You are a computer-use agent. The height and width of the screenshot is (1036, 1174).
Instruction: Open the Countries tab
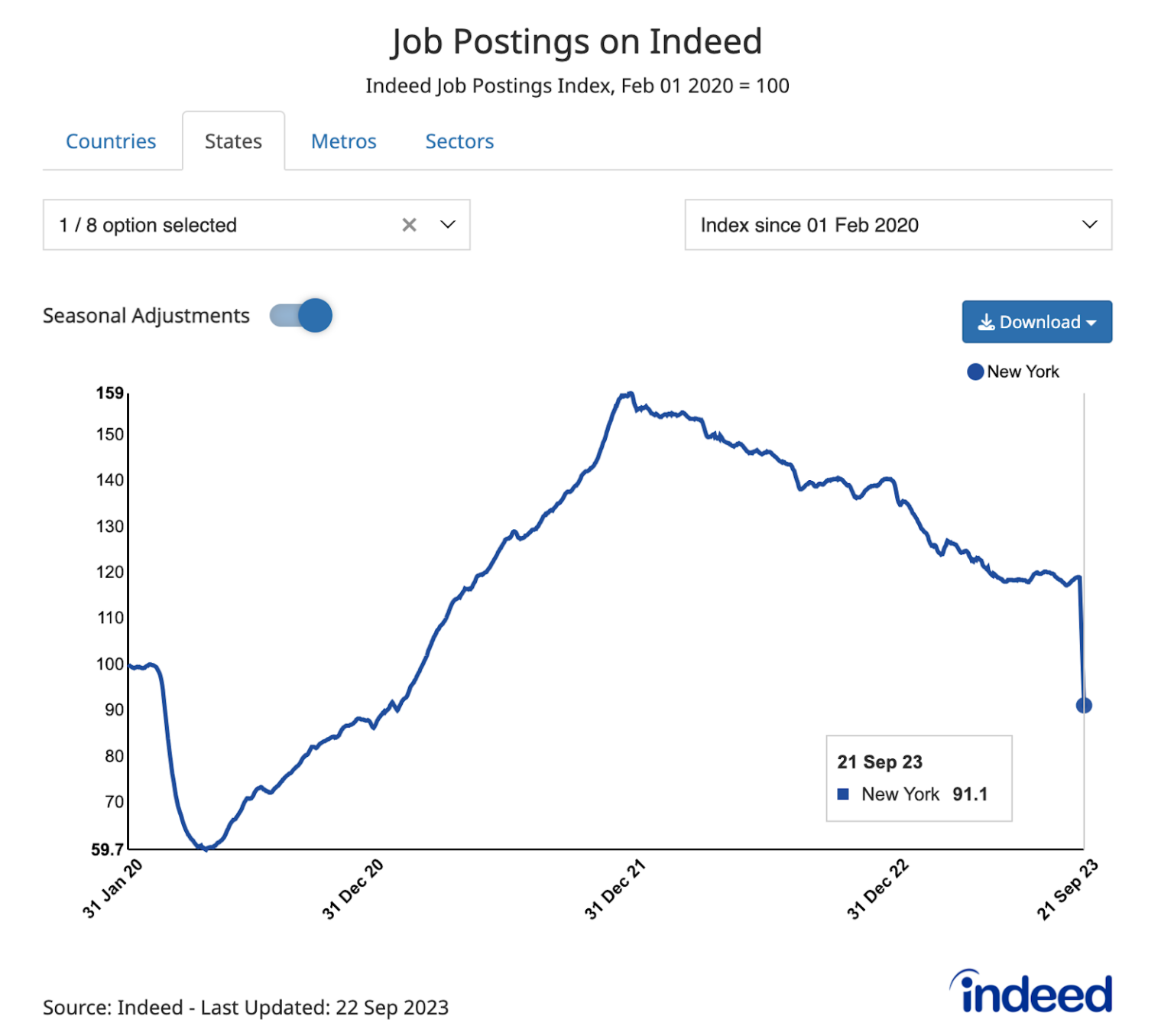(x=111, y=141)
